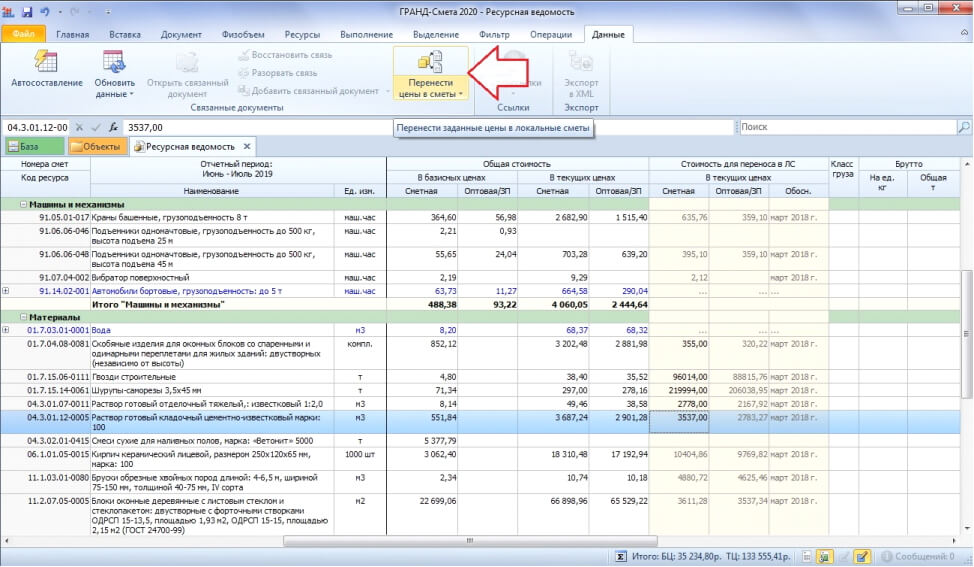The image size is (974, 567).
Task: Open the quick access toolbar customize dropdown
Action: (x=107, y=12)
